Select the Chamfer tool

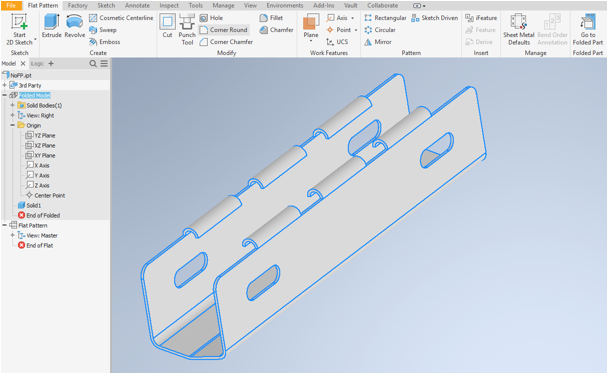coord(277,30)
